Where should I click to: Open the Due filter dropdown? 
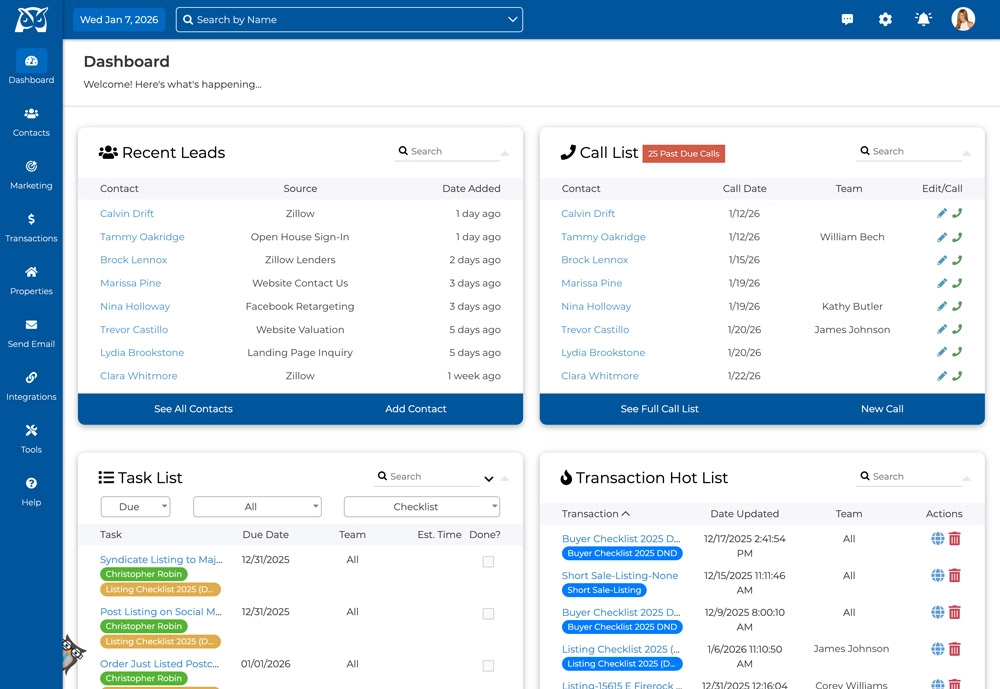135,506
